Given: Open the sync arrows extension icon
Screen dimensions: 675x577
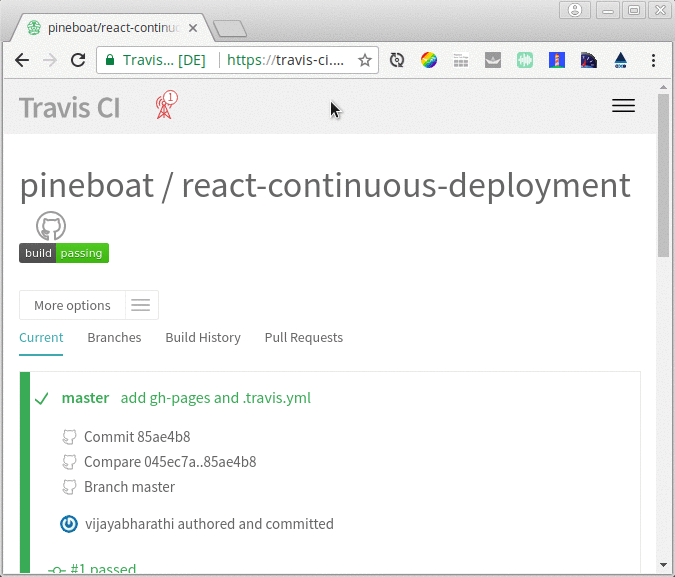Looking at the screenshot, I should coord(396,60).
